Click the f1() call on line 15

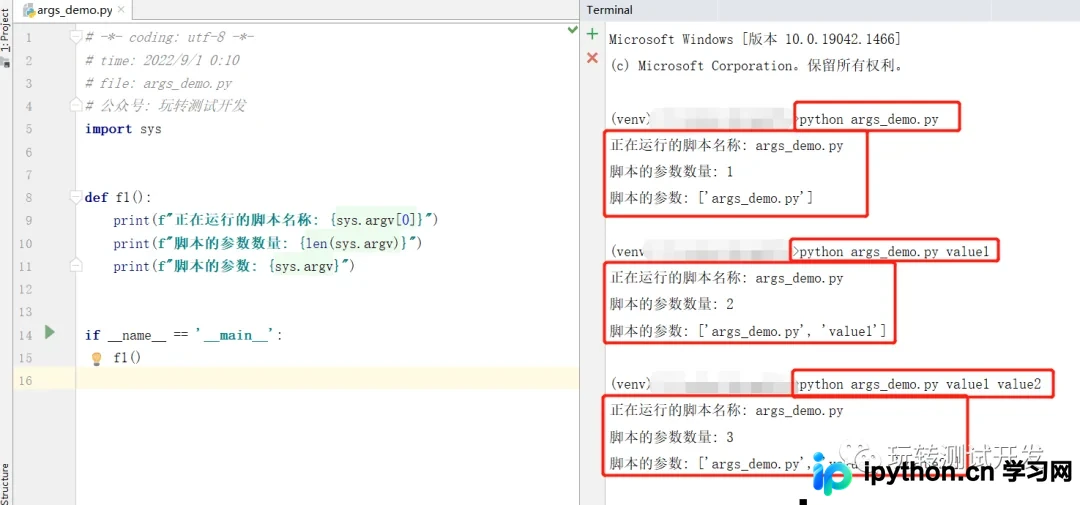click(127, 358)
